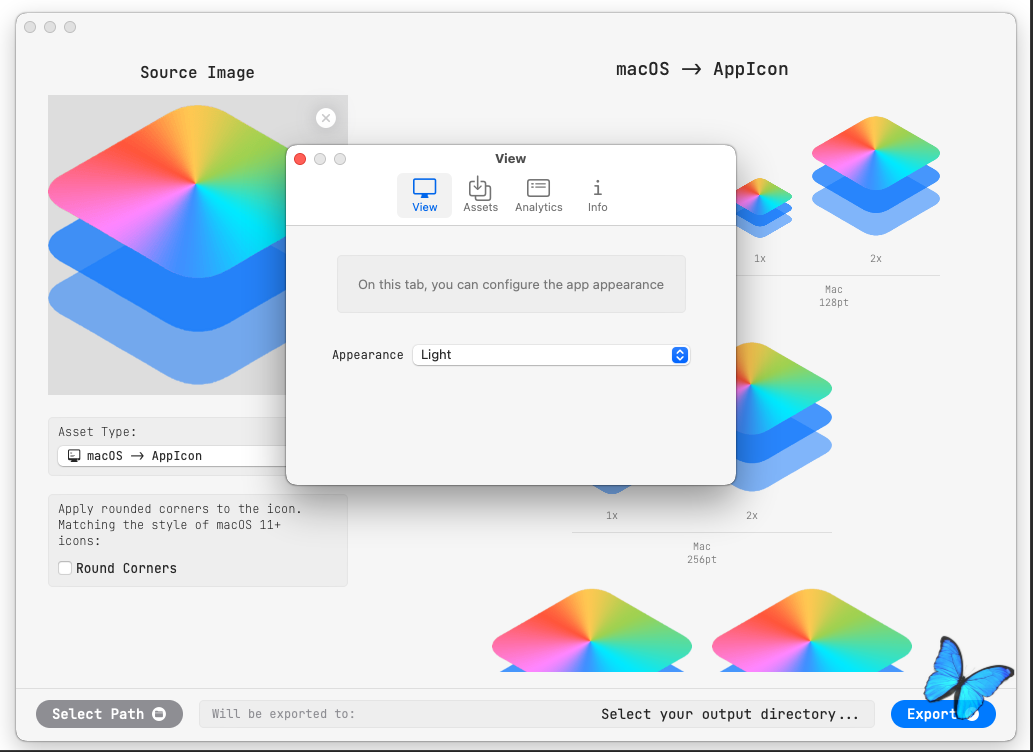
Task: Open the Appearance dropdown set to Light
Action: (x=550, y=355)
